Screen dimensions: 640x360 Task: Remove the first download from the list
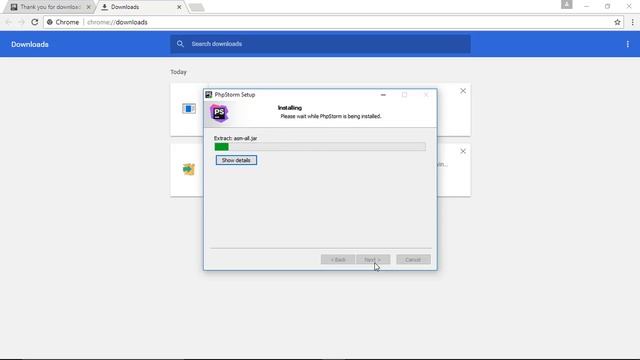(463, 91)
